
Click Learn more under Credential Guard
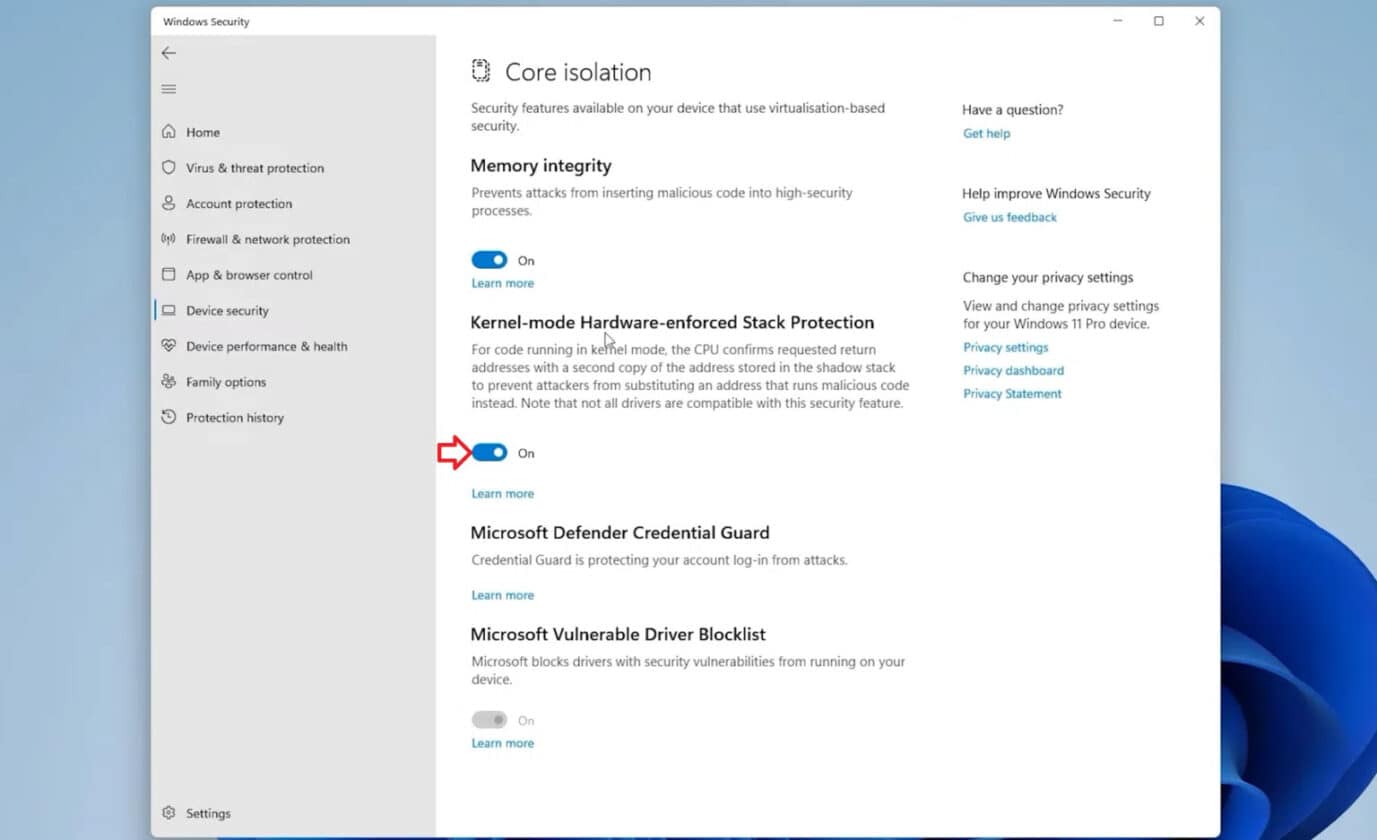tap(502, 595)
